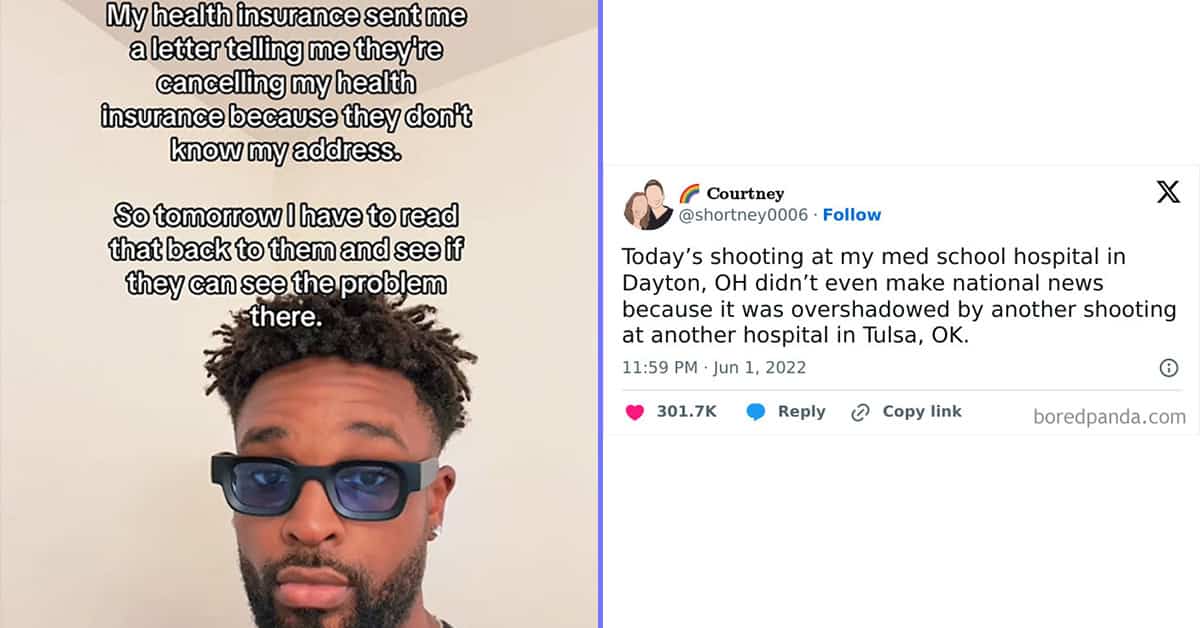The image size is (1200, 628).
Task: Click the chain-link copy icon
Action: click(x=860, y=412)
